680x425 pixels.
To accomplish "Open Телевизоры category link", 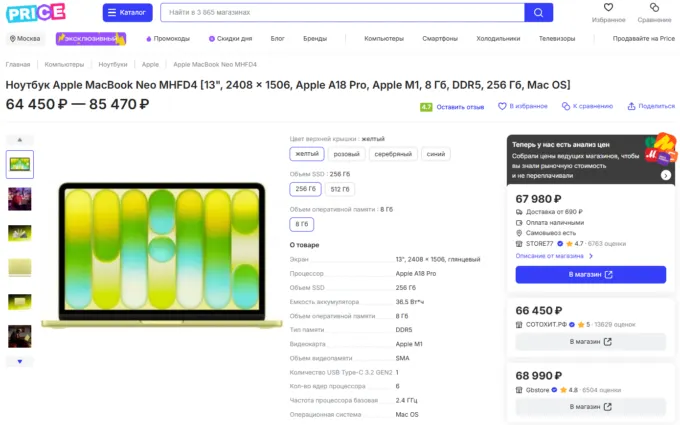I will coord(557,39).
